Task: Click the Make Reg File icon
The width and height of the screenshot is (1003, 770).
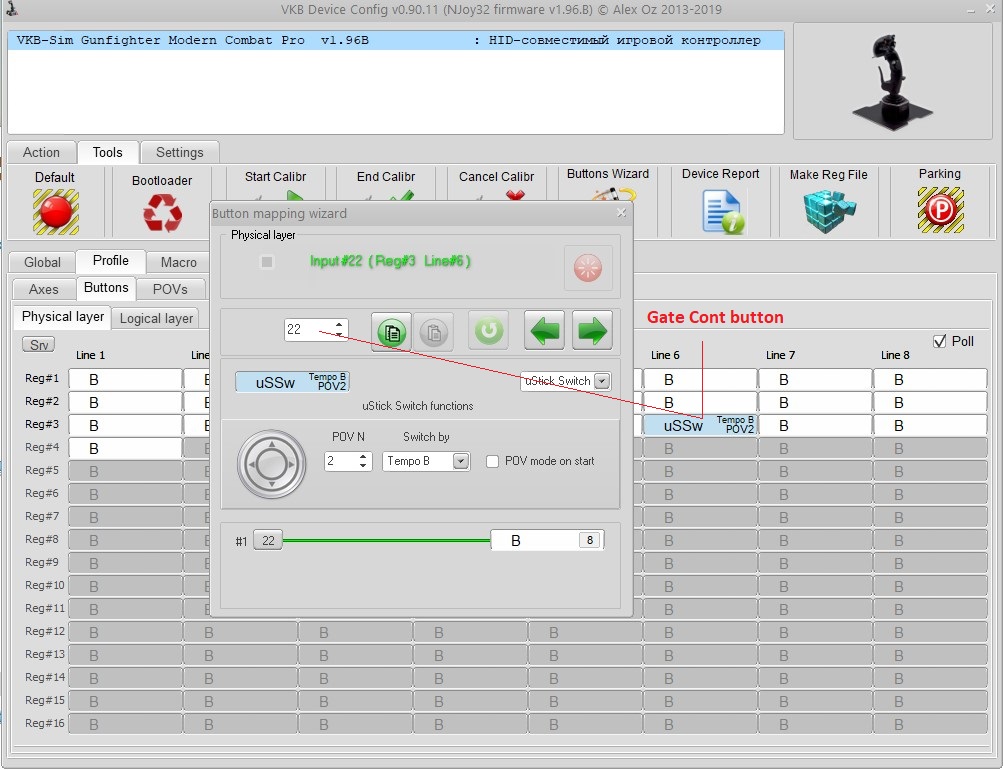Action: click(828, 211)
